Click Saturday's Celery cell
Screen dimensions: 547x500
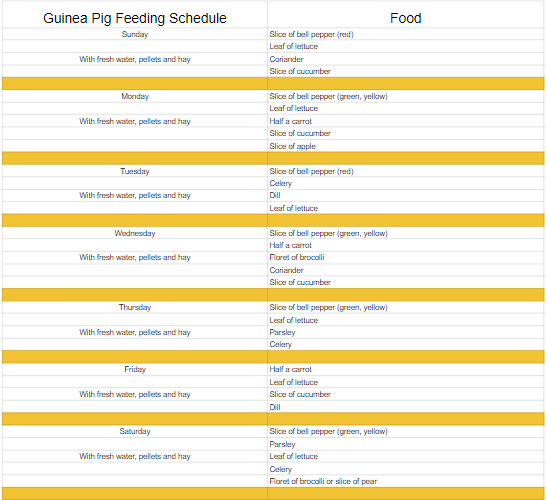click(x=406, y=469)
